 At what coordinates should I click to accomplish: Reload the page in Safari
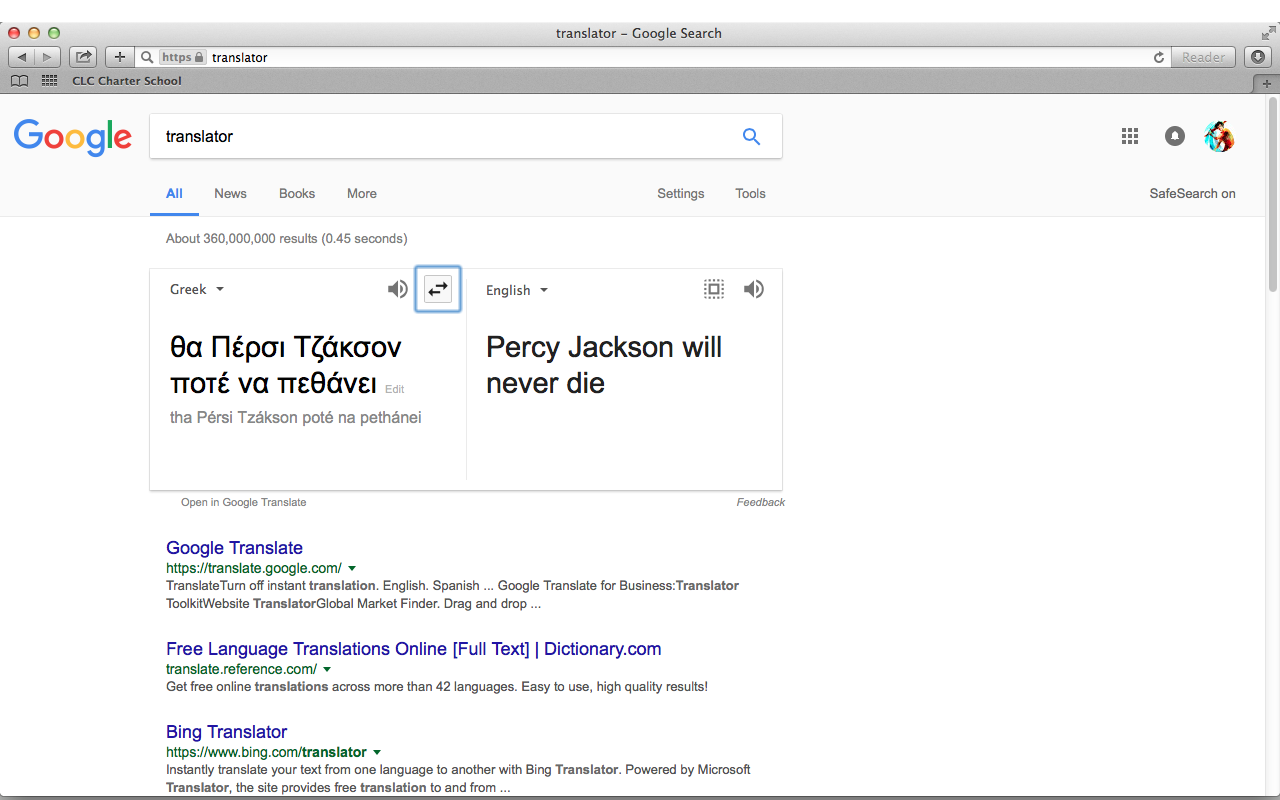tap(1159, 57)
